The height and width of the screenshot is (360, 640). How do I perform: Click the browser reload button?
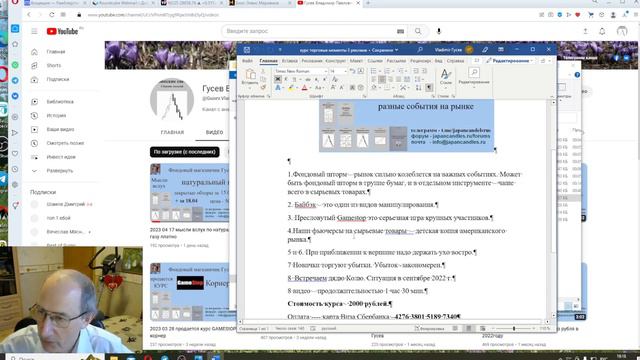[x=51, y=15]
